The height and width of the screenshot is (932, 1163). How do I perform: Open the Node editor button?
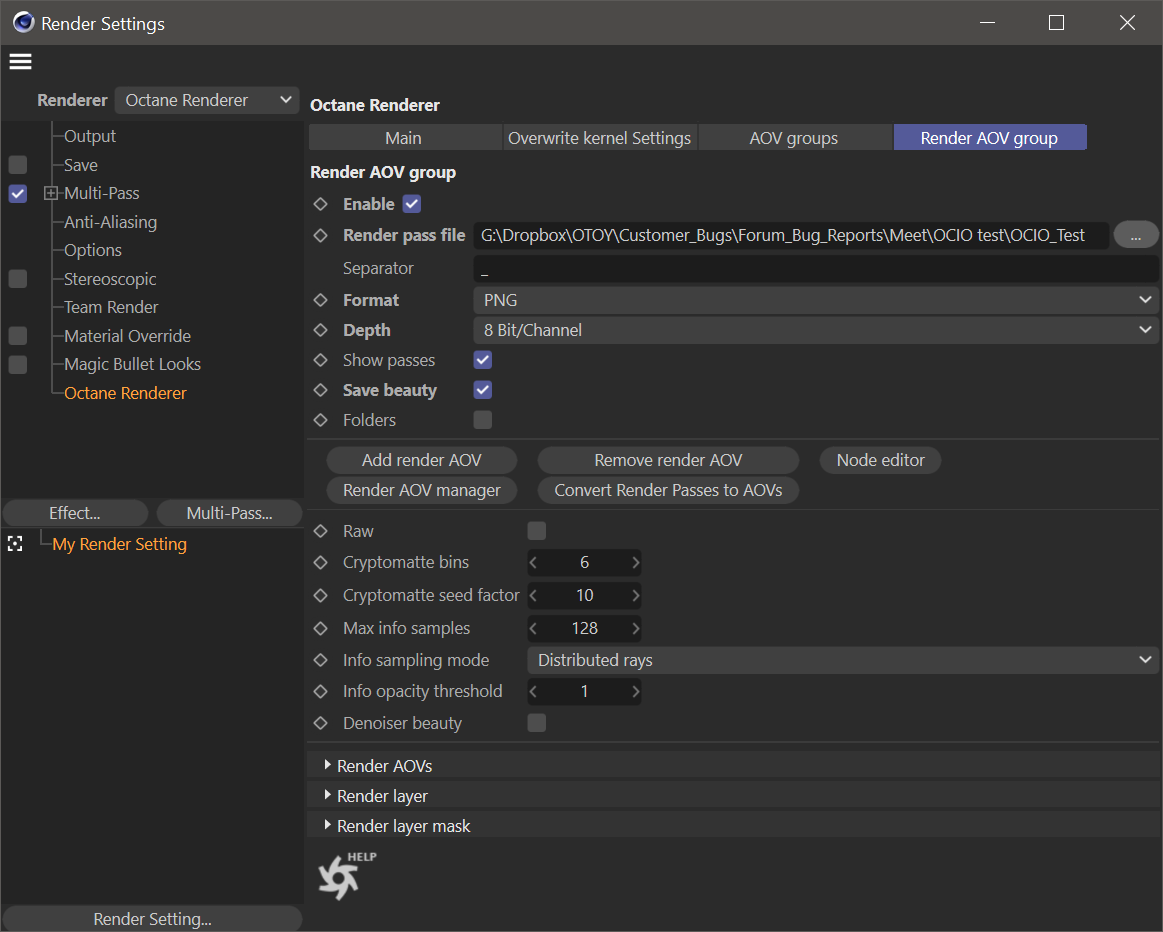pos(880,460)
